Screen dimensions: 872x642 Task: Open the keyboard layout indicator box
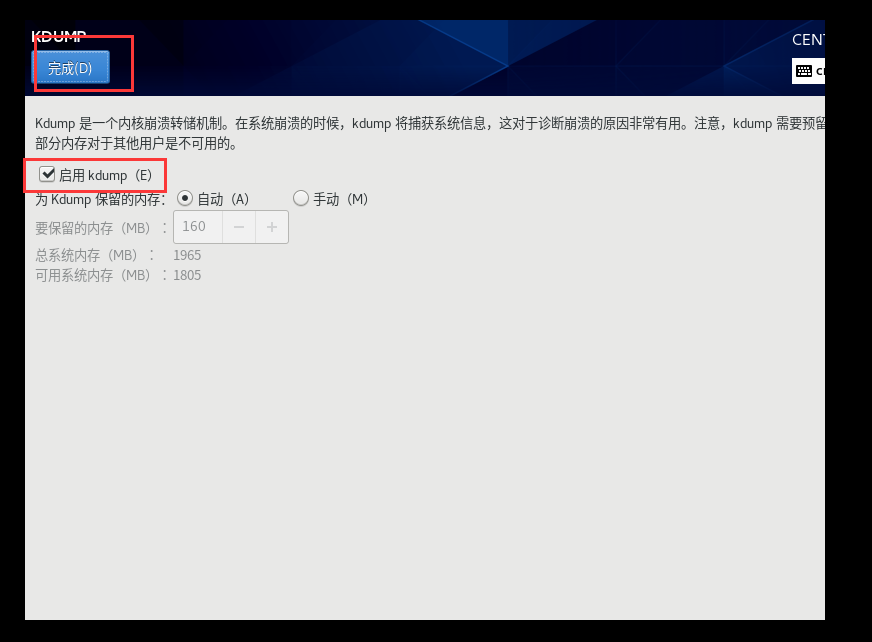pyautogui.click(x=809, y=71)
